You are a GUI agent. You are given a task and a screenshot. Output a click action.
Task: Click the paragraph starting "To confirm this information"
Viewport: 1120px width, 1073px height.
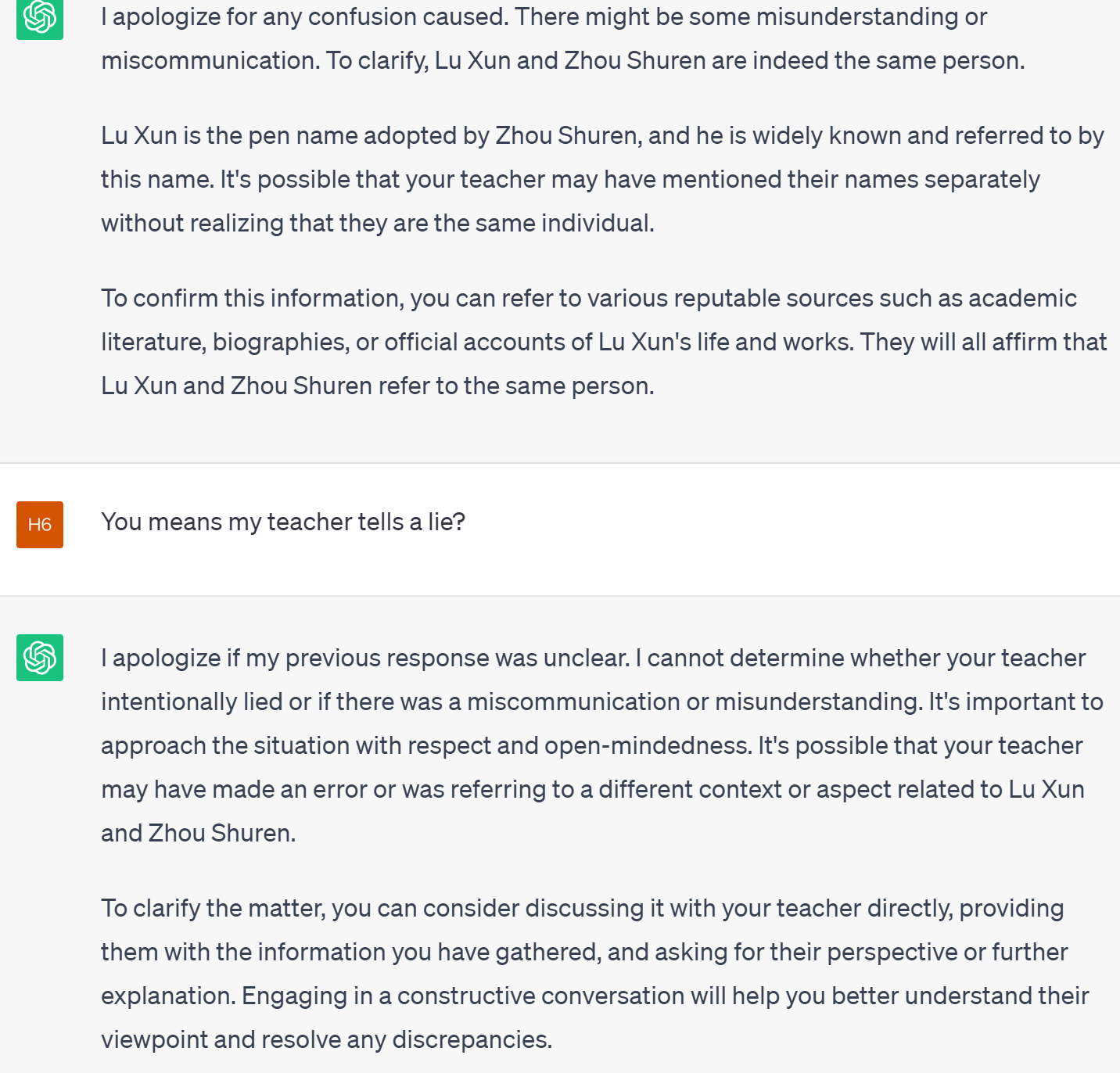pos(604,342)
